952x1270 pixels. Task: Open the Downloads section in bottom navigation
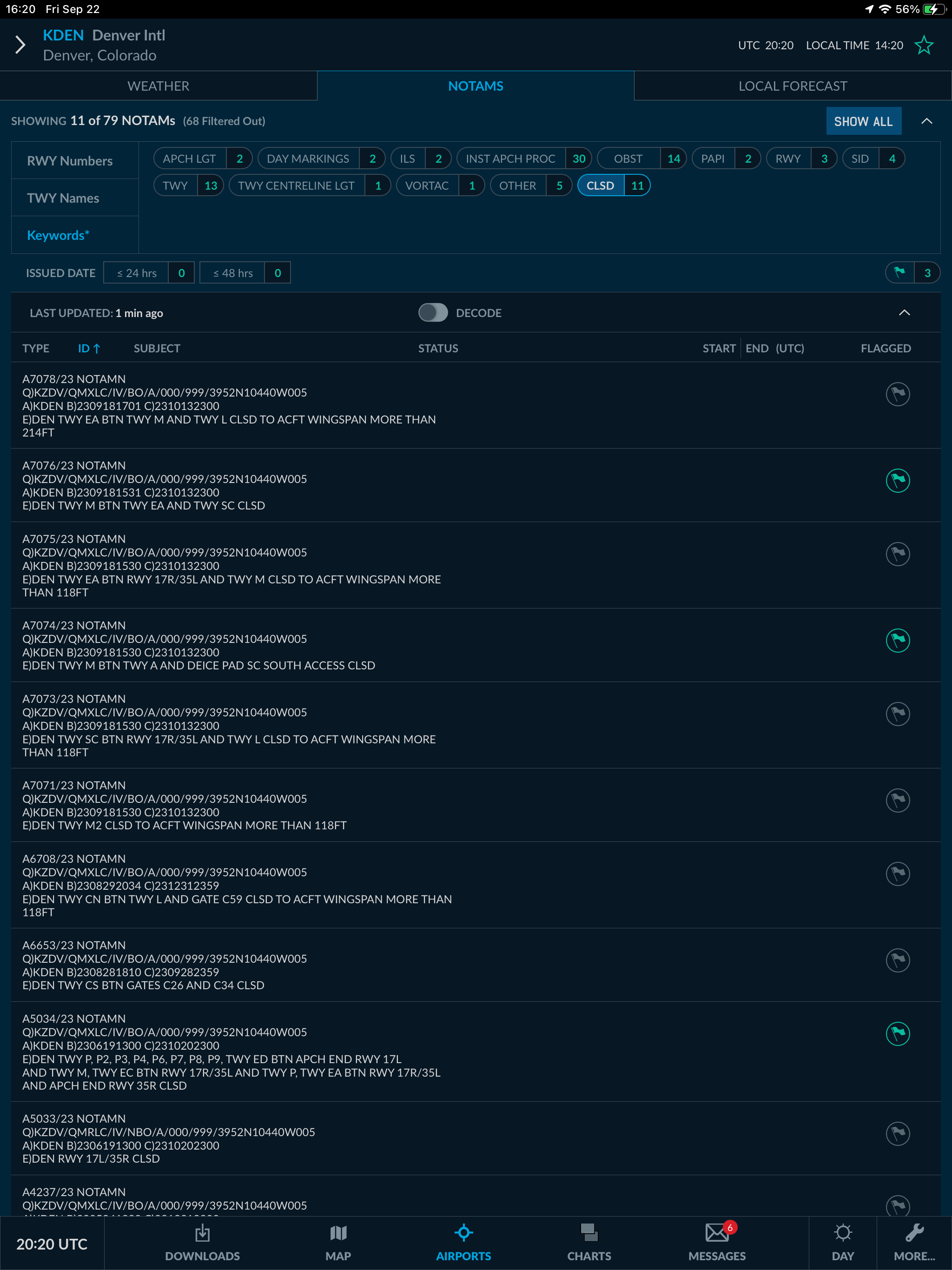[202, 1241]
